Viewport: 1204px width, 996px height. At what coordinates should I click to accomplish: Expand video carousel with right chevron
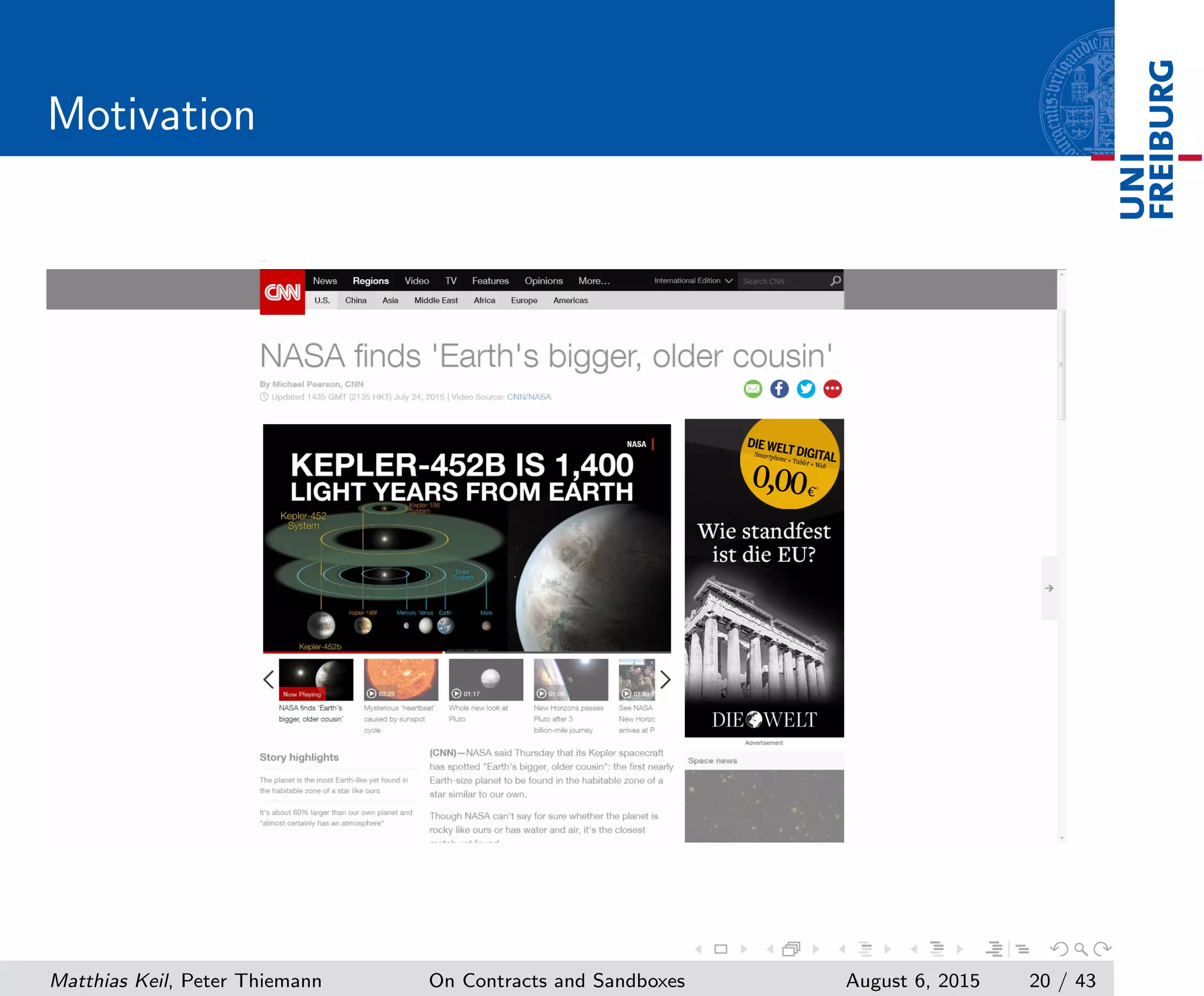[665, 680]
